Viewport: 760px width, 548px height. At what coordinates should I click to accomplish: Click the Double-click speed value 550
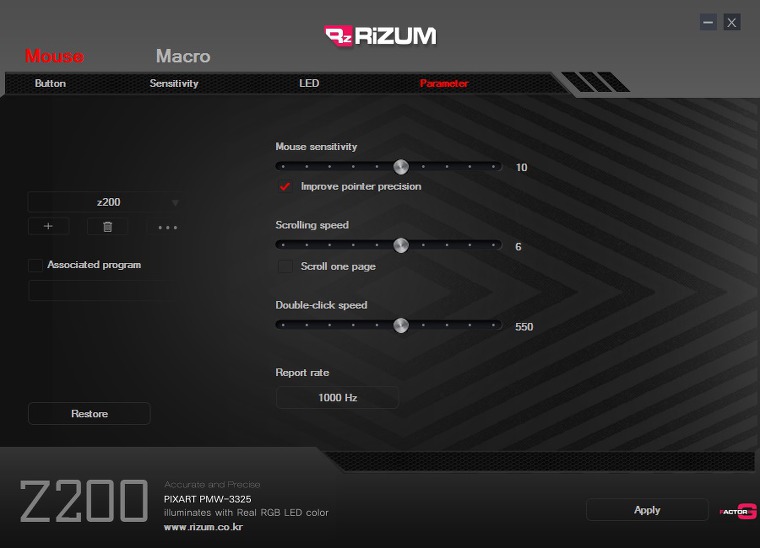pyautogui.click(x=524, y=327)
